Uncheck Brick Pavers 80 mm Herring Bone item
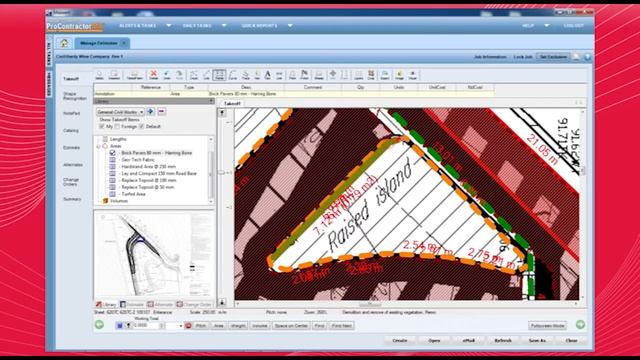This screenshot has width=640, height=360. 112,153
